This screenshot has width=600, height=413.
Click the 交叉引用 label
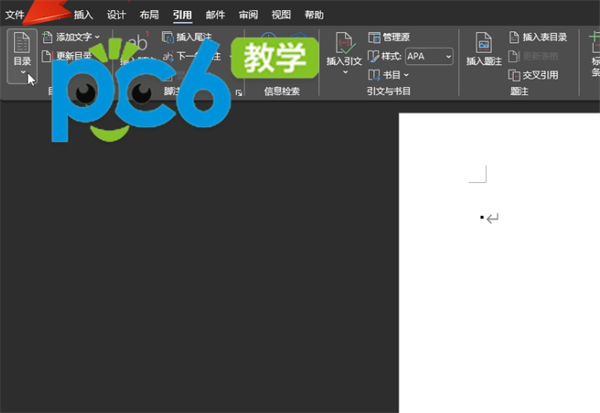[x=540, y=75]
